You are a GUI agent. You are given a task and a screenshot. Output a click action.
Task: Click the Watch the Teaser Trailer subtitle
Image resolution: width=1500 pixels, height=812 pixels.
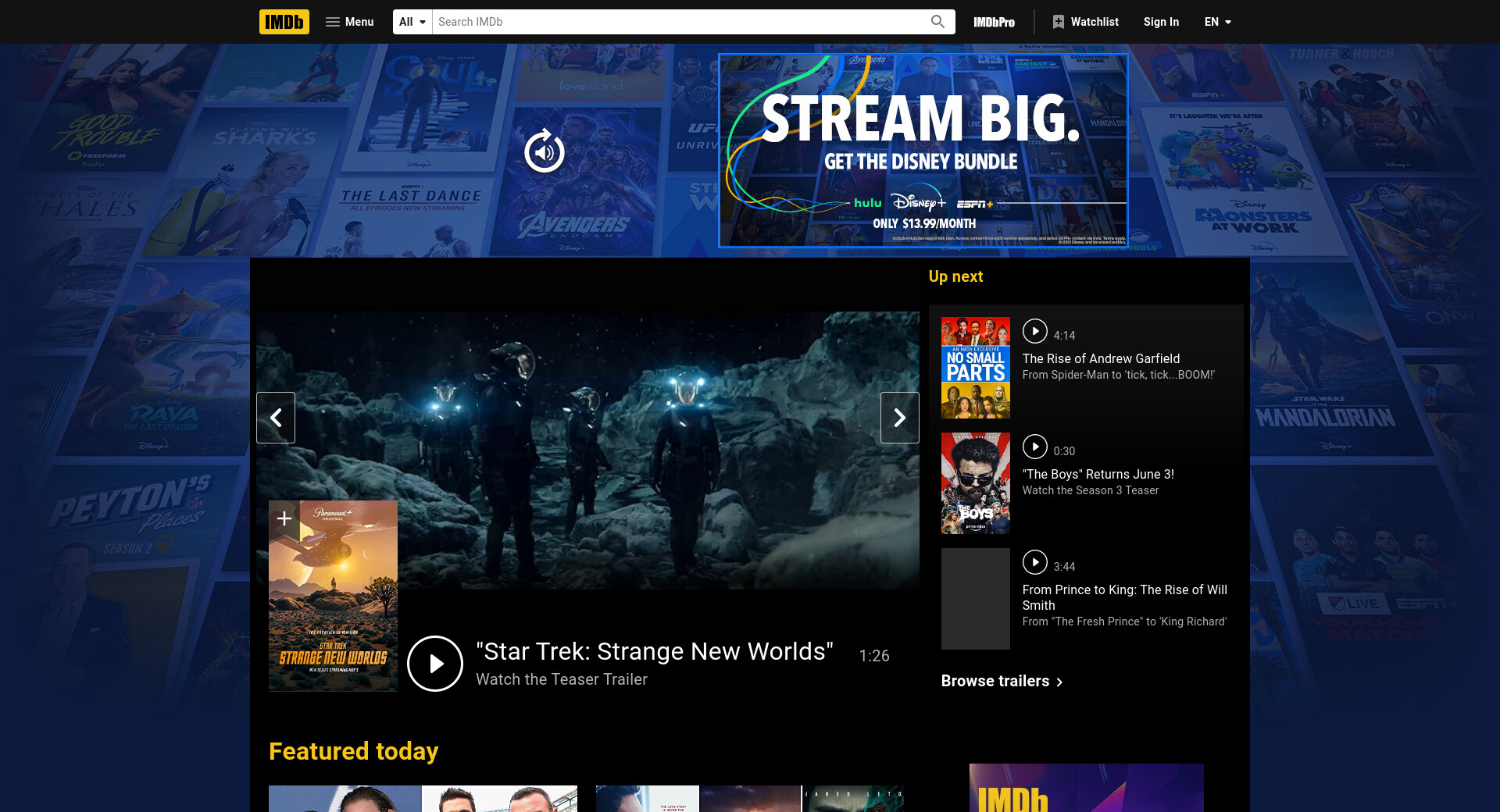point(562,679)
